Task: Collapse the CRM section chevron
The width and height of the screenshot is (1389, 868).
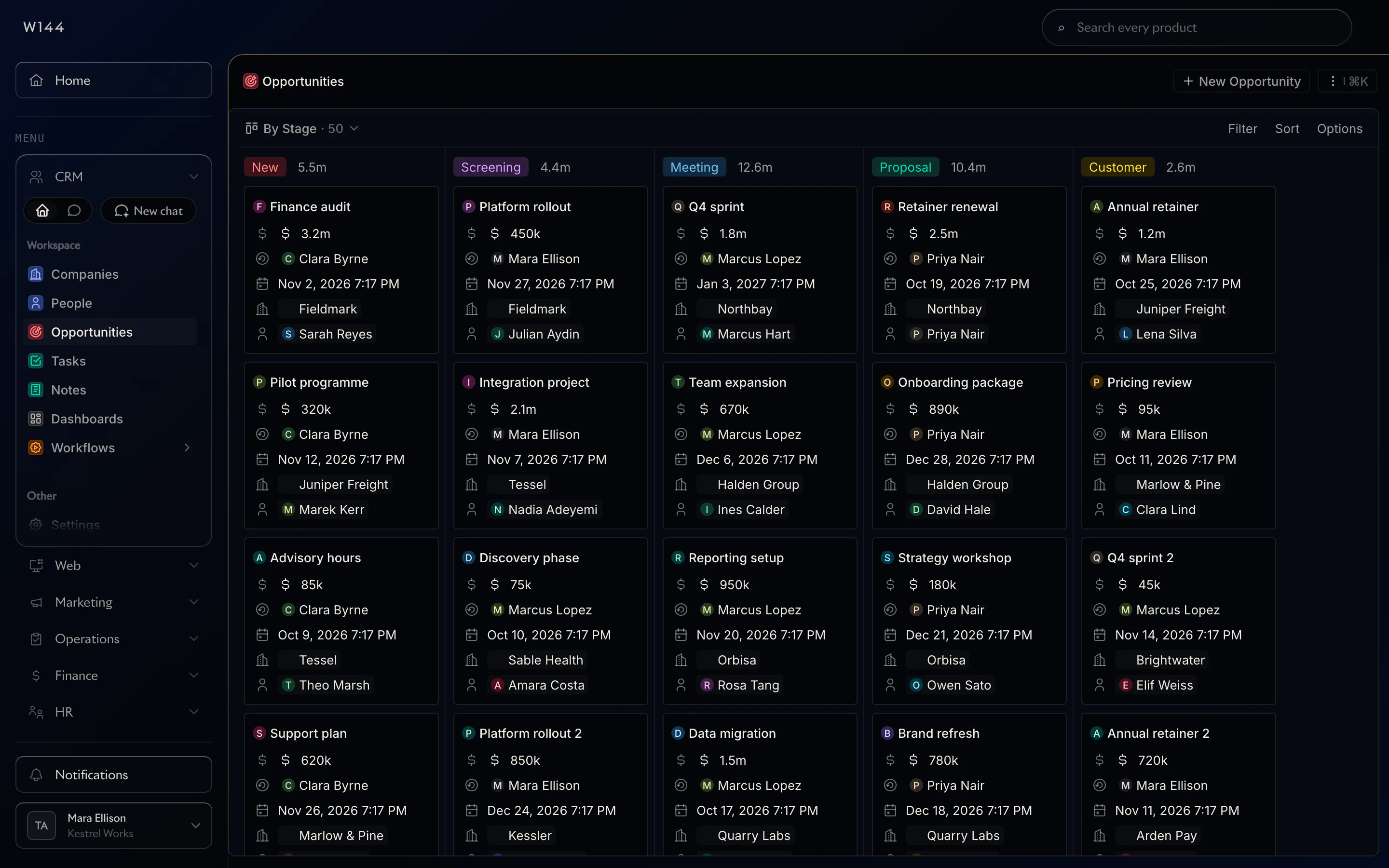Action: tap(194, 177)
